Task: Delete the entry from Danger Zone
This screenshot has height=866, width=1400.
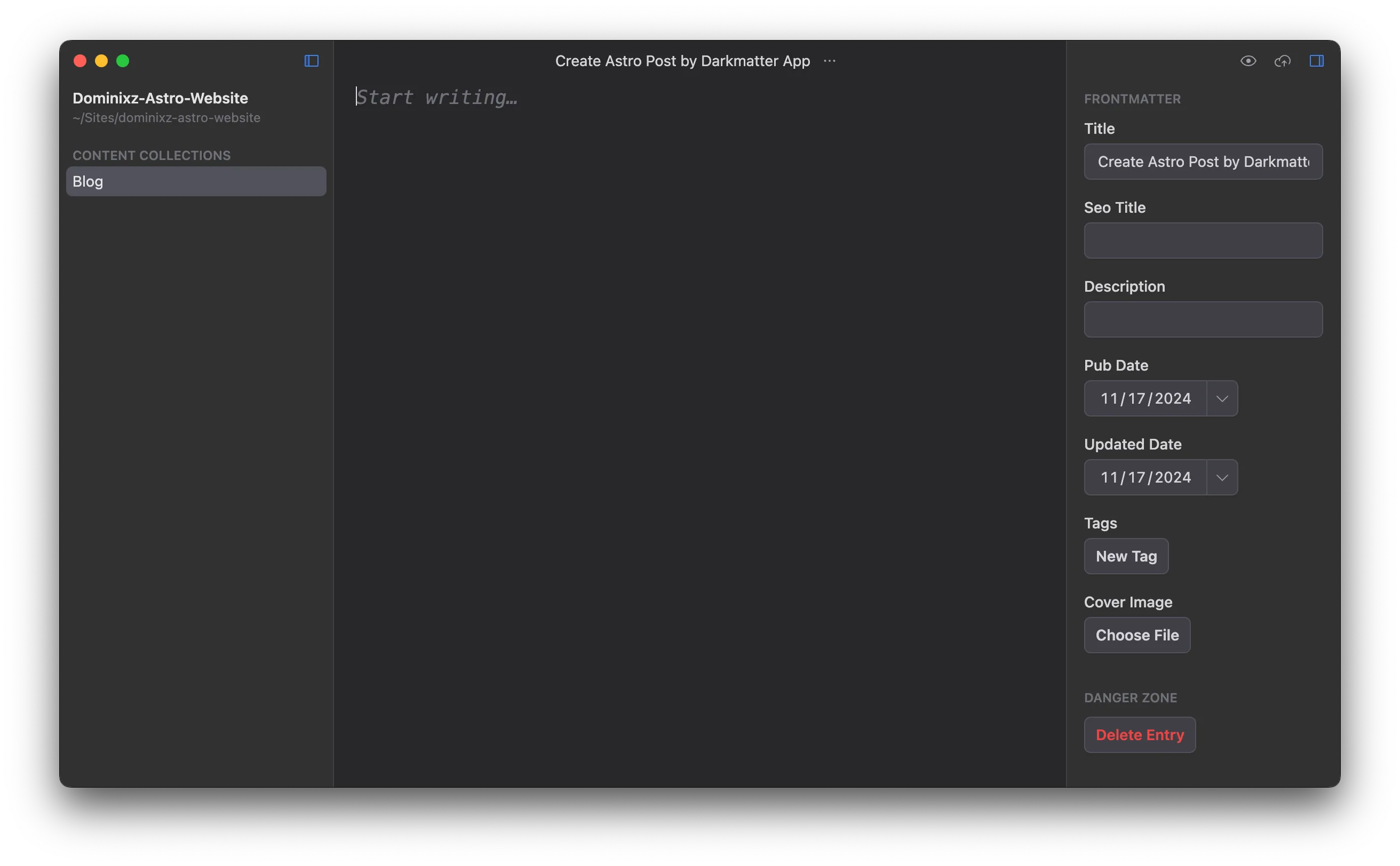Action: pyautogui.click(x=1139, y=734)
